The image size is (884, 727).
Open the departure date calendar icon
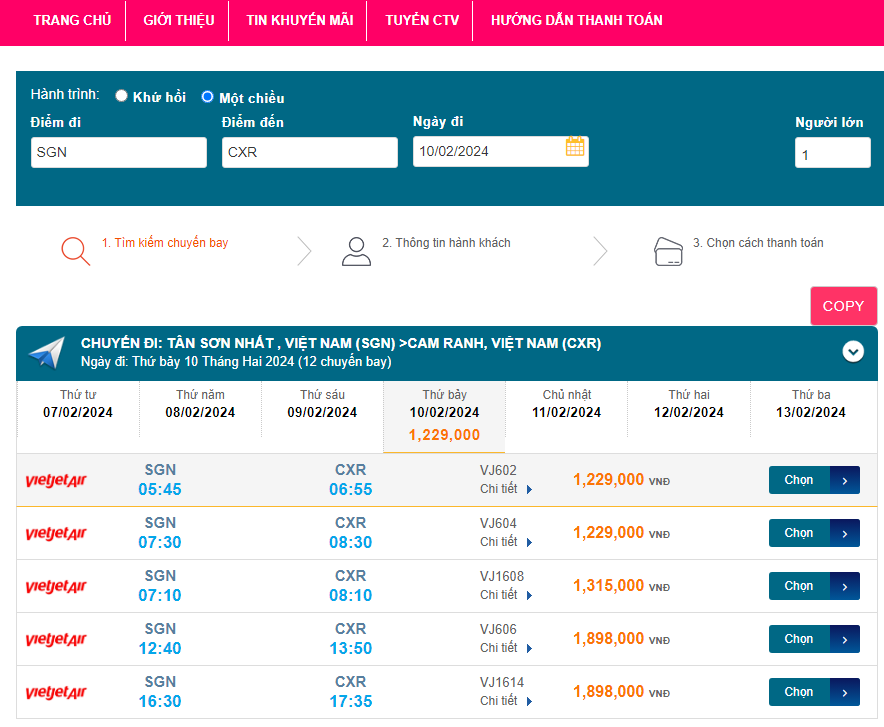[575, 147]
